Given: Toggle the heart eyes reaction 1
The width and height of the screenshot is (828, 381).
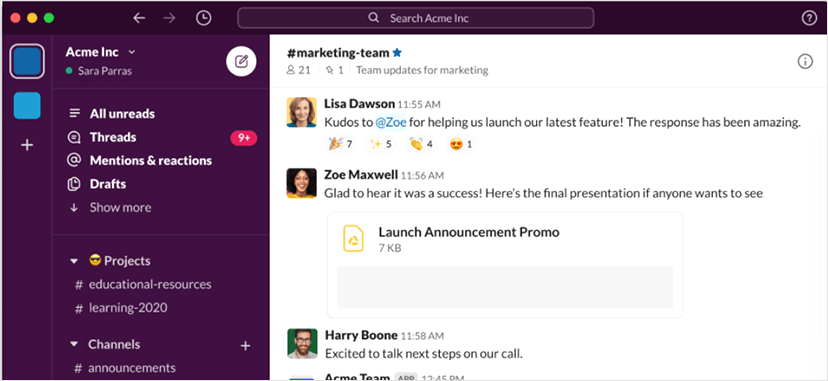Looking at the screenshot, I should click(x=461, y=144).
